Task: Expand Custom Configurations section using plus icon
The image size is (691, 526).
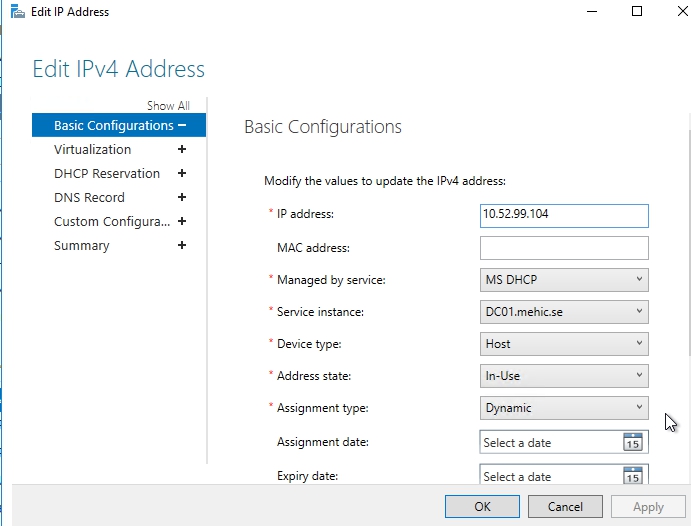Action: (182, 221)
